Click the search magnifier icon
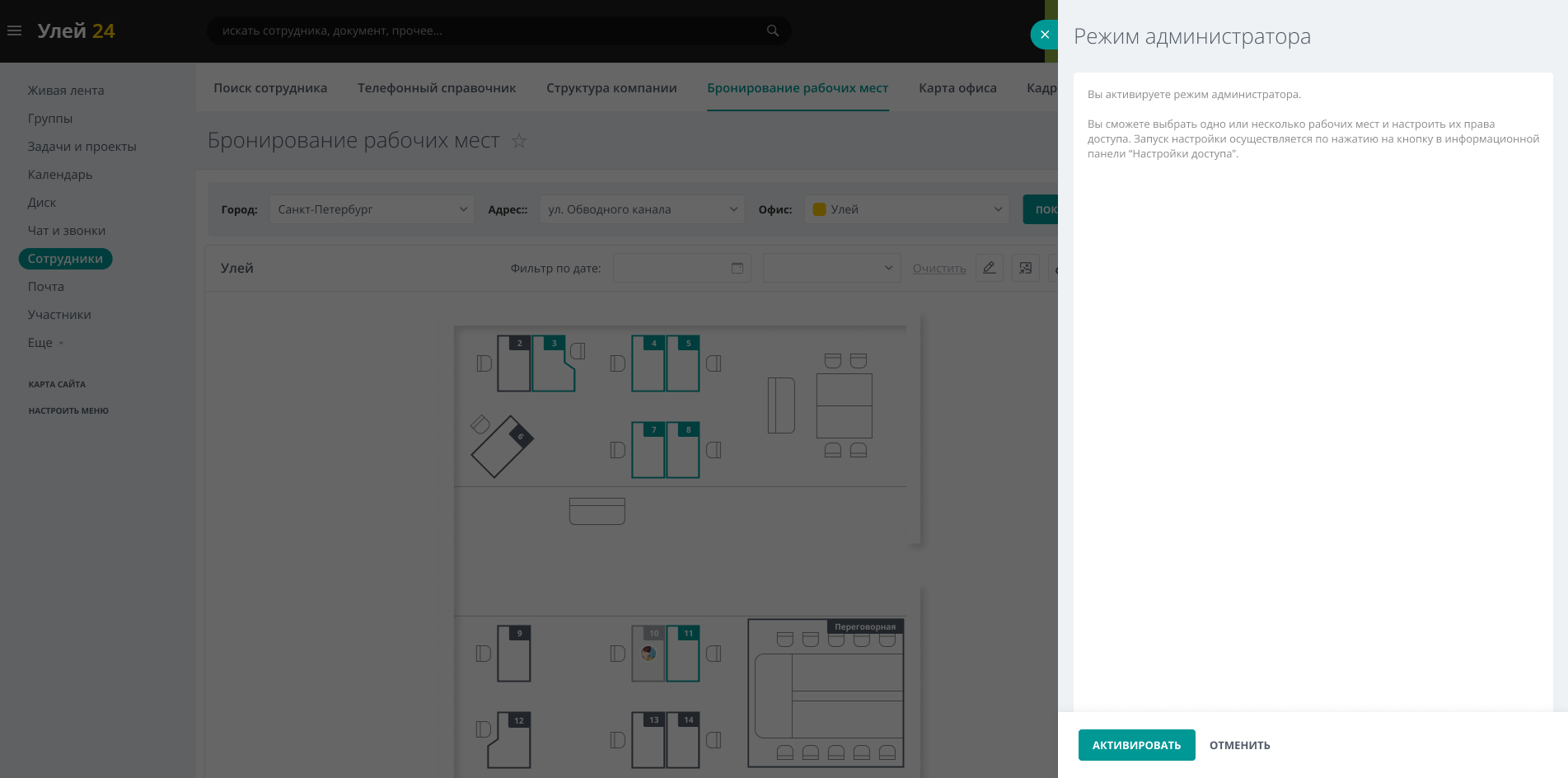This screenshot has width=1568, height=778. 772,30
